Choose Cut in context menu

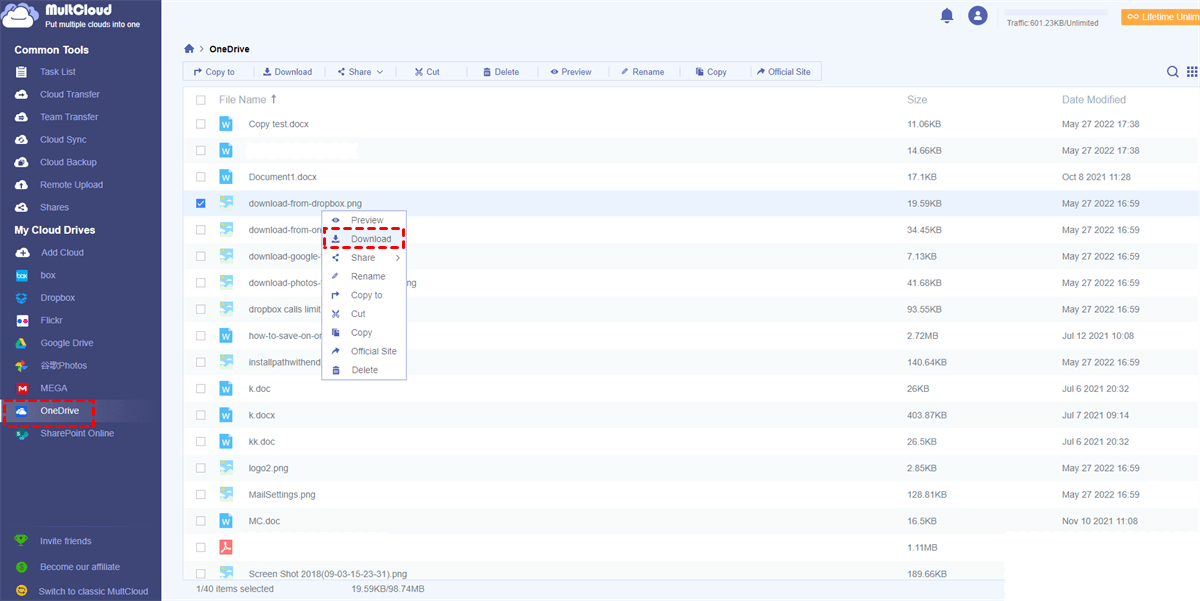(x=364, y=314)
